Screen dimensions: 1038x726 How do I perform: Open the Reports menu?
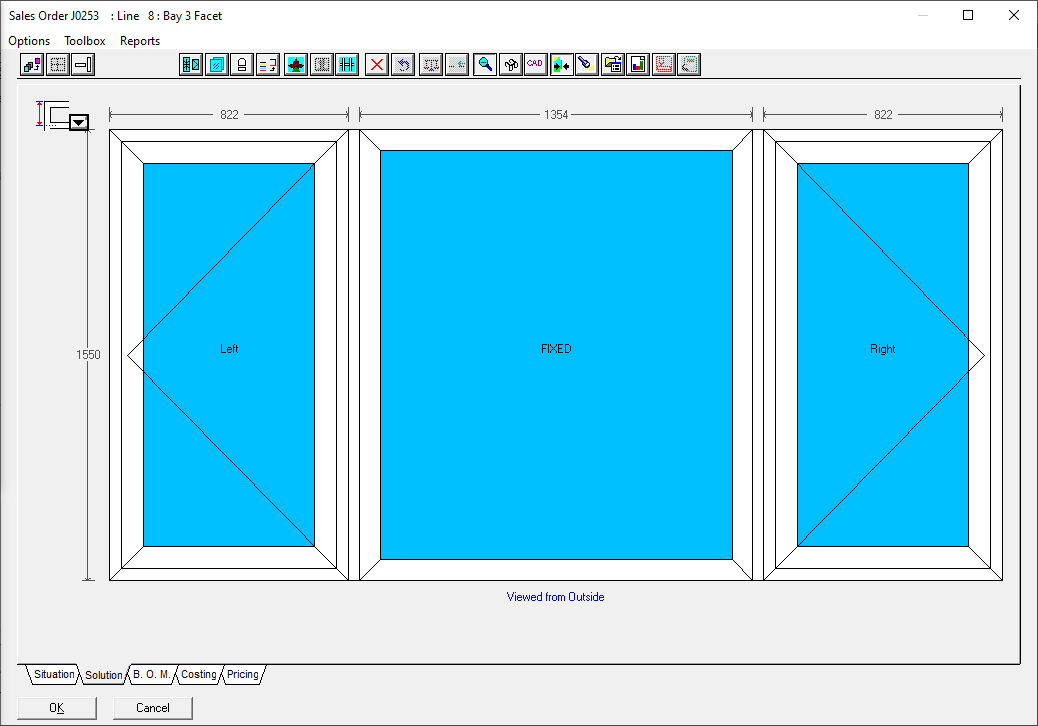[140, 41]
